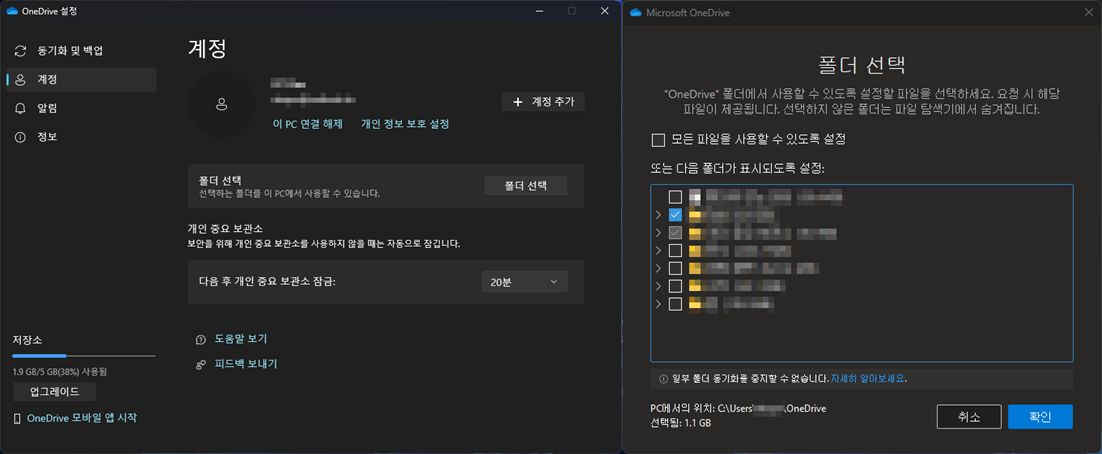
Task: Open 도움말 보기 link
Action: (241, 339)
